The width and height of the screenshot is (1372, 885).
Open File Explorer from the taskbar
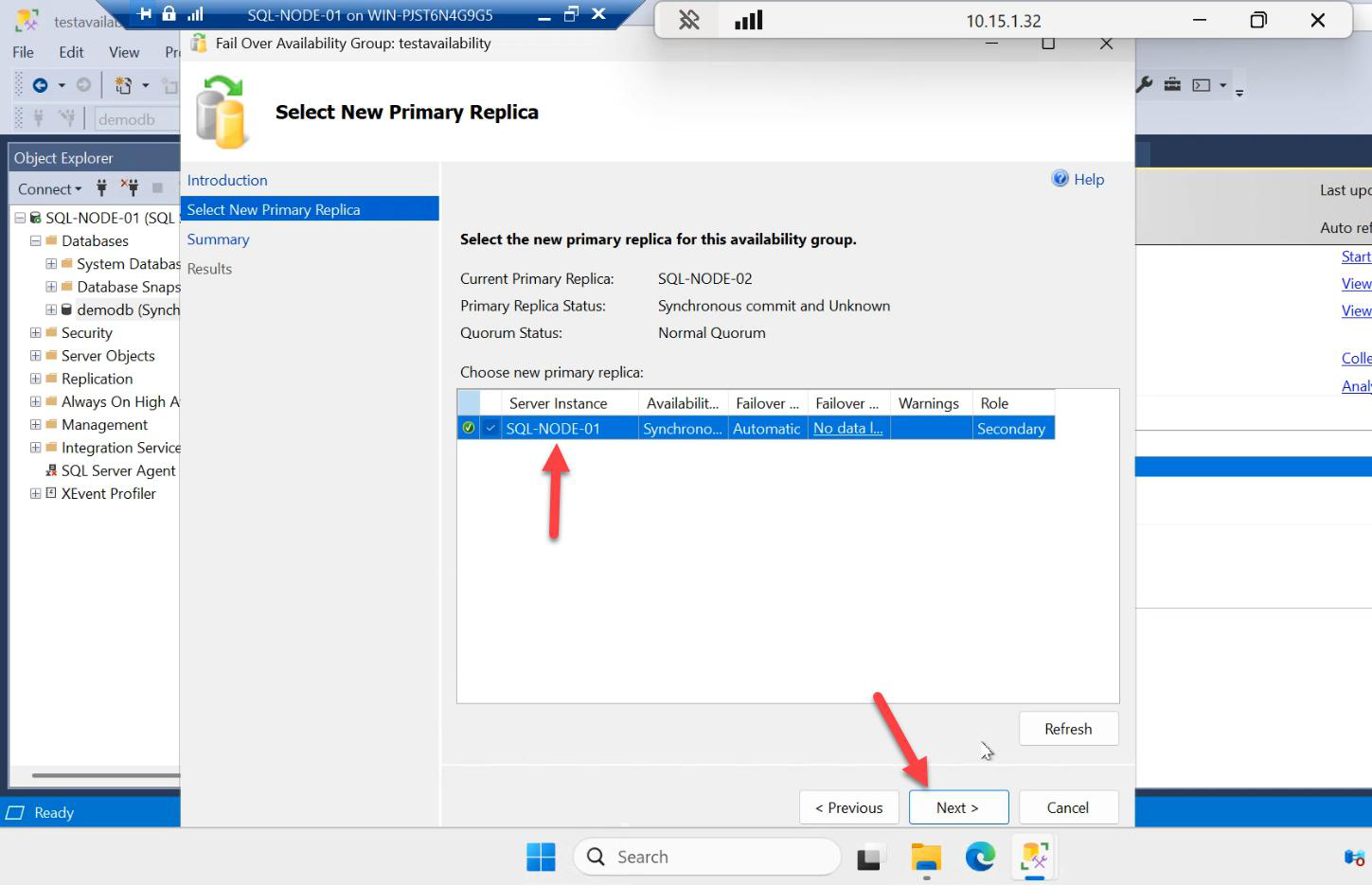coord(926,858)
